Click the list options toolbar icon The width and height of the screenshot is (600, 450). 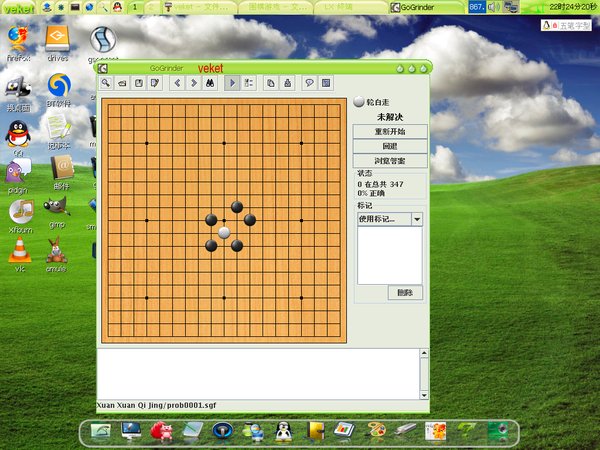click(x=249, y=83)
